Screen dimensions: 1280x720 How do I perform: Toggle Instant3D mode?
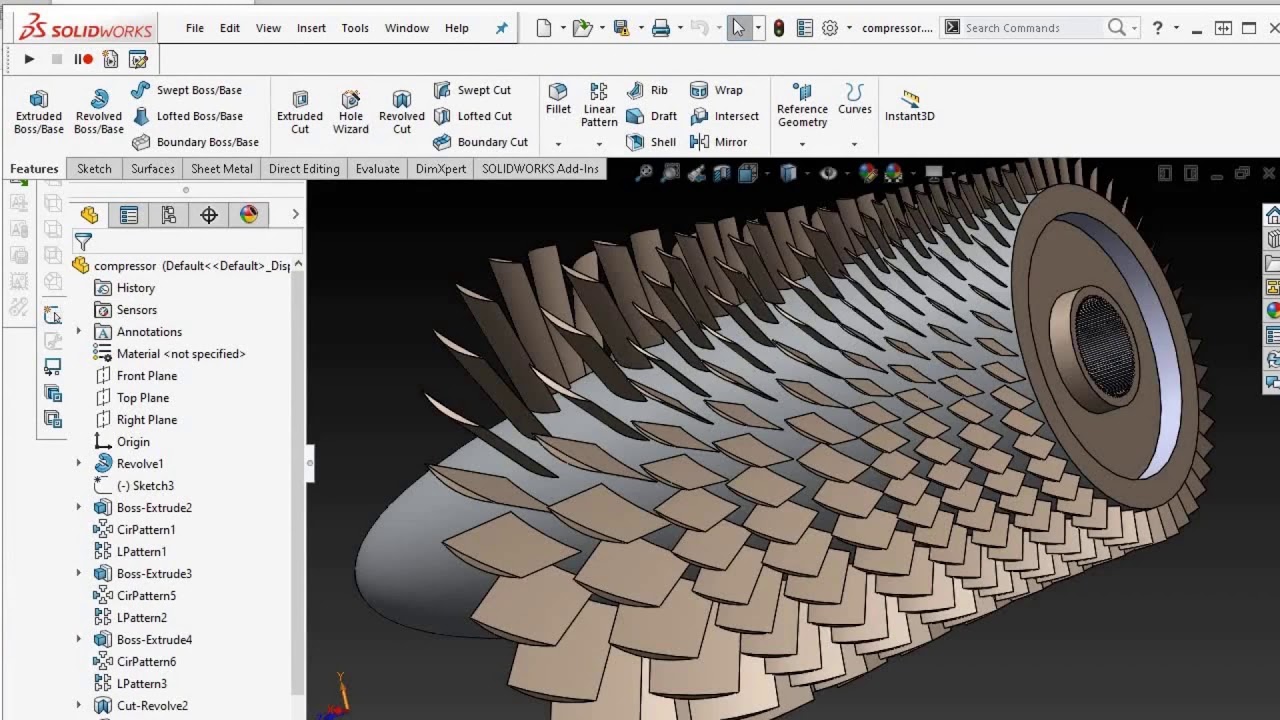click(910, 105)
